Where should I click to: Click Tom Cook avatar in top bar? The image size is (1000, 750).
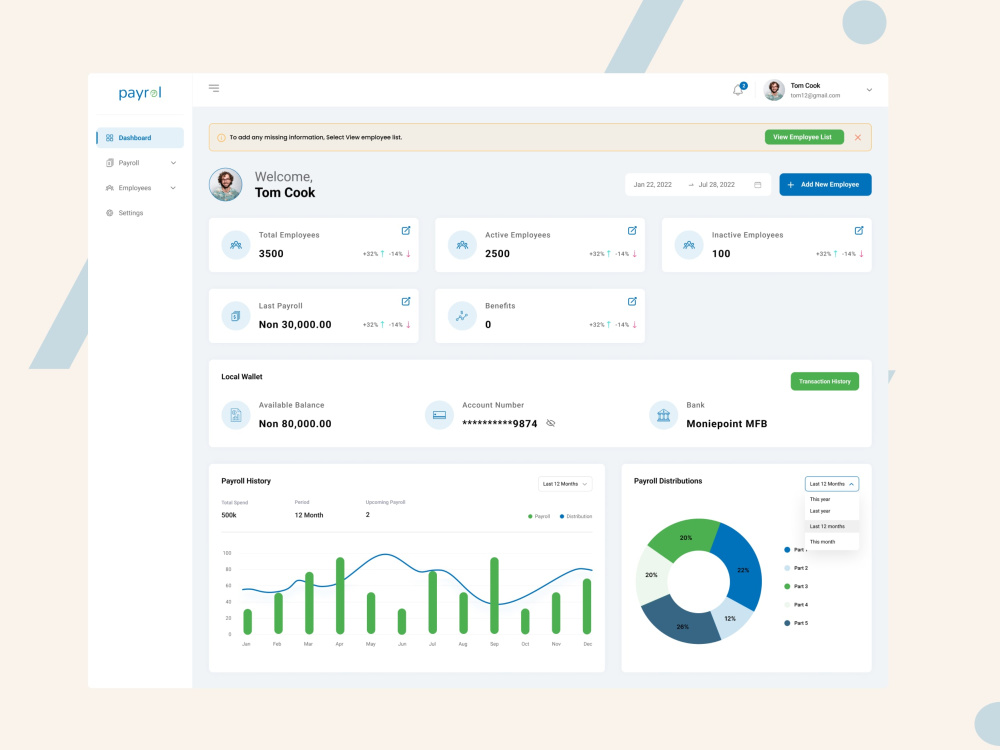point(774,90)
